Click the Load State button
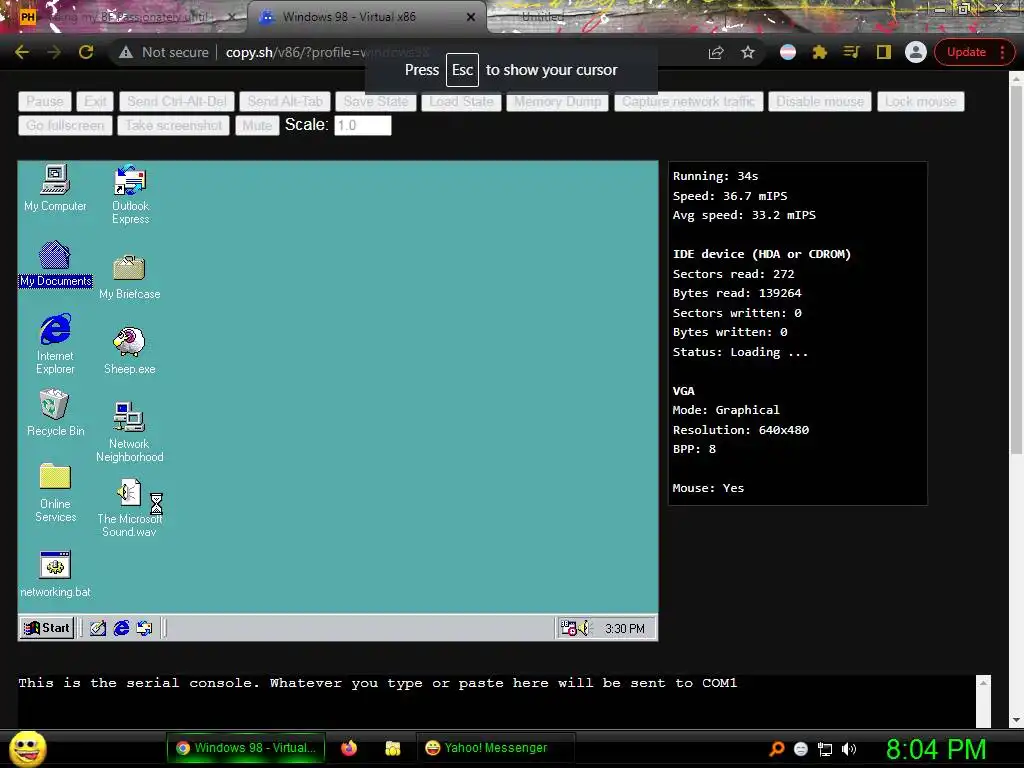Image resolution: width=1024 pixels, height=768 pixels. coord(462,102)
